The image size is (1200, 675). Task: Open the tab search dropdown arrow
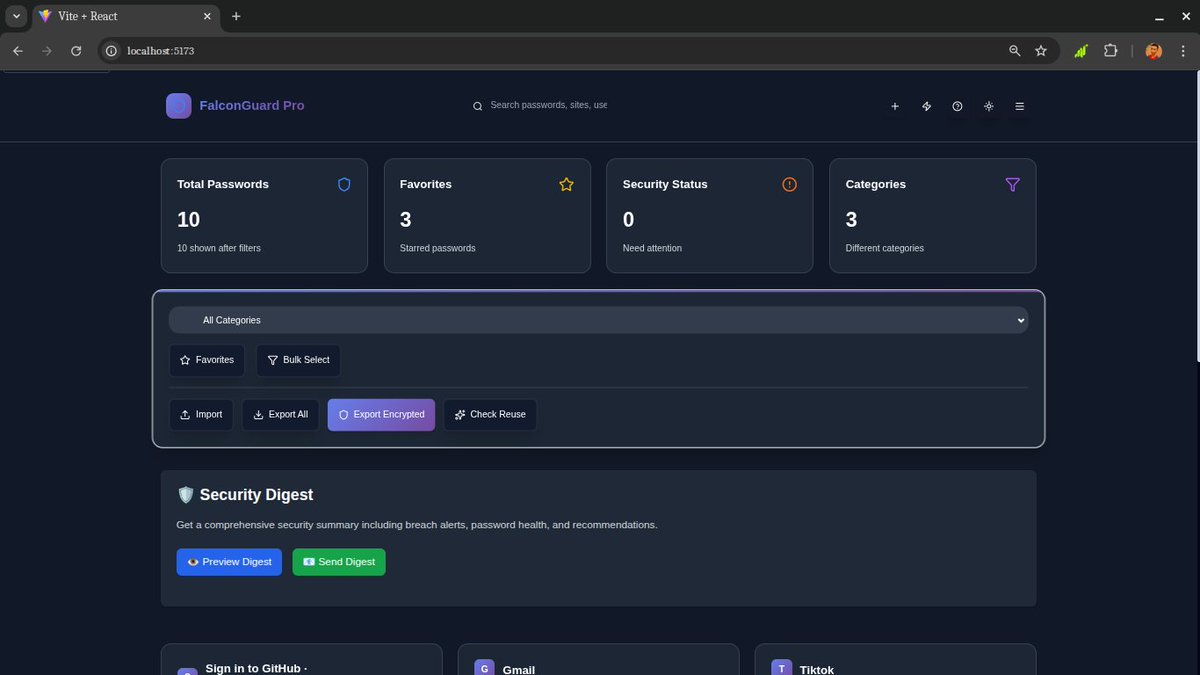tap(16, 17)
